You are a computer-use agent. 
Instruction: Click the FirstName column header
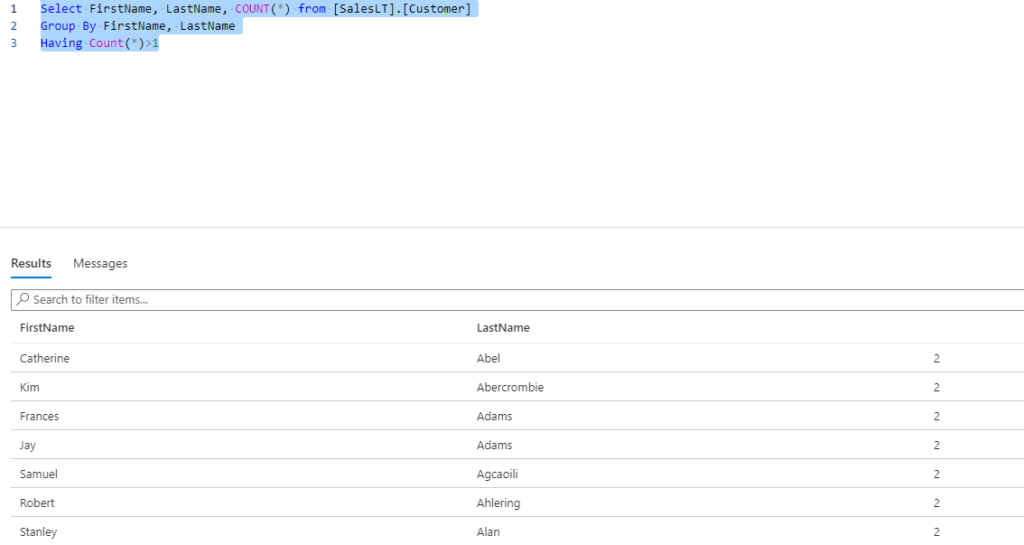click(x=47, y=328)
